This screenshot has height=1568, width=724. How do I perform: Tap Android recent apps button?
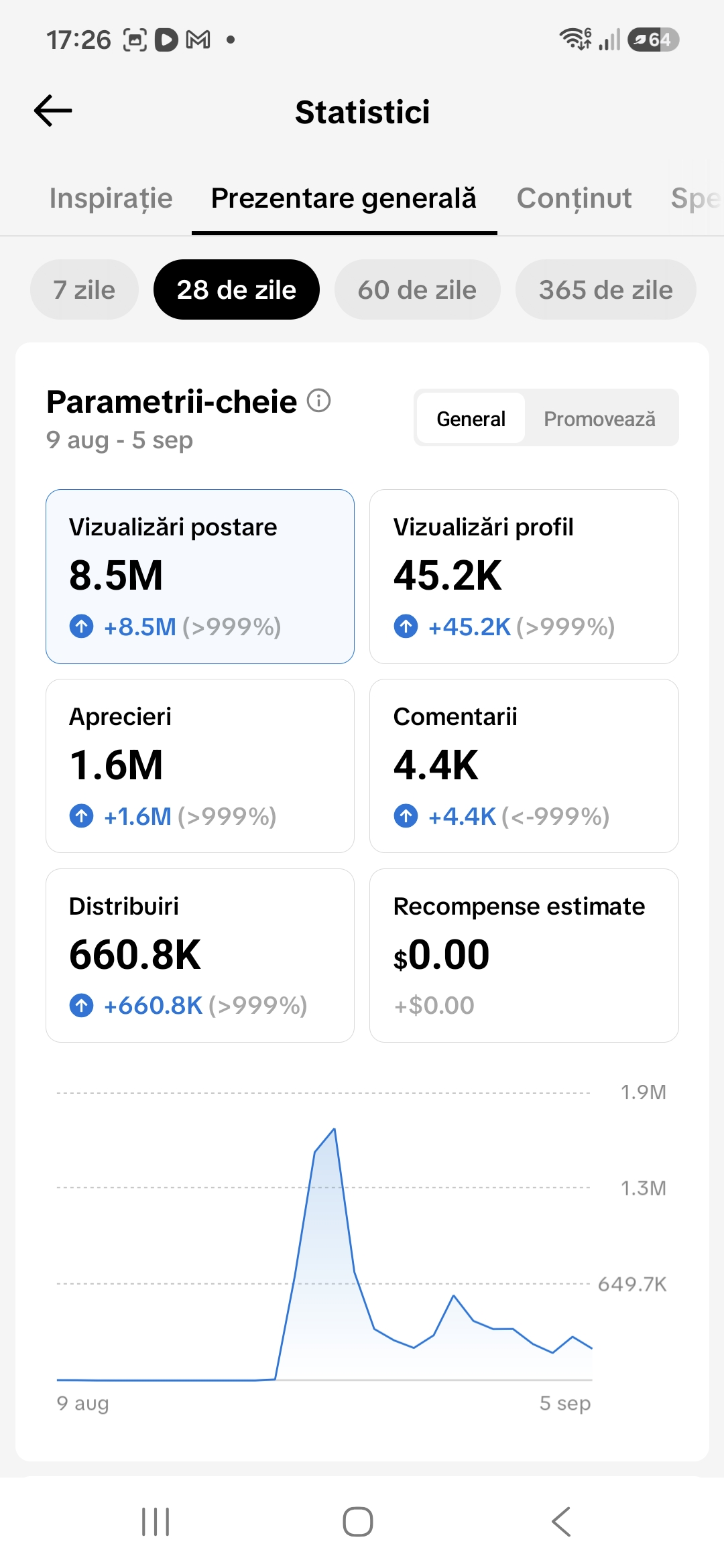(156, 1522)
